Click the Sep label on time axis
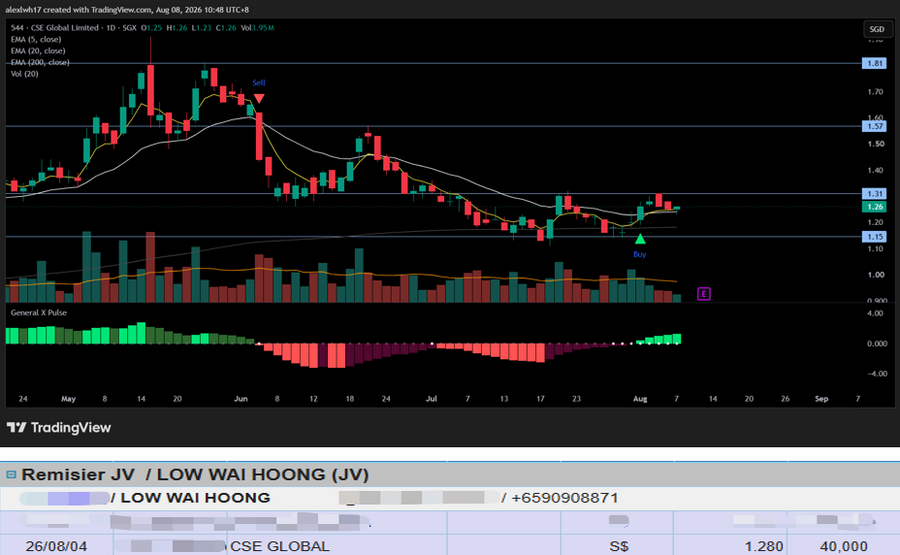Image resolution: width=900 pixels, height=555 pixels. 821,399
